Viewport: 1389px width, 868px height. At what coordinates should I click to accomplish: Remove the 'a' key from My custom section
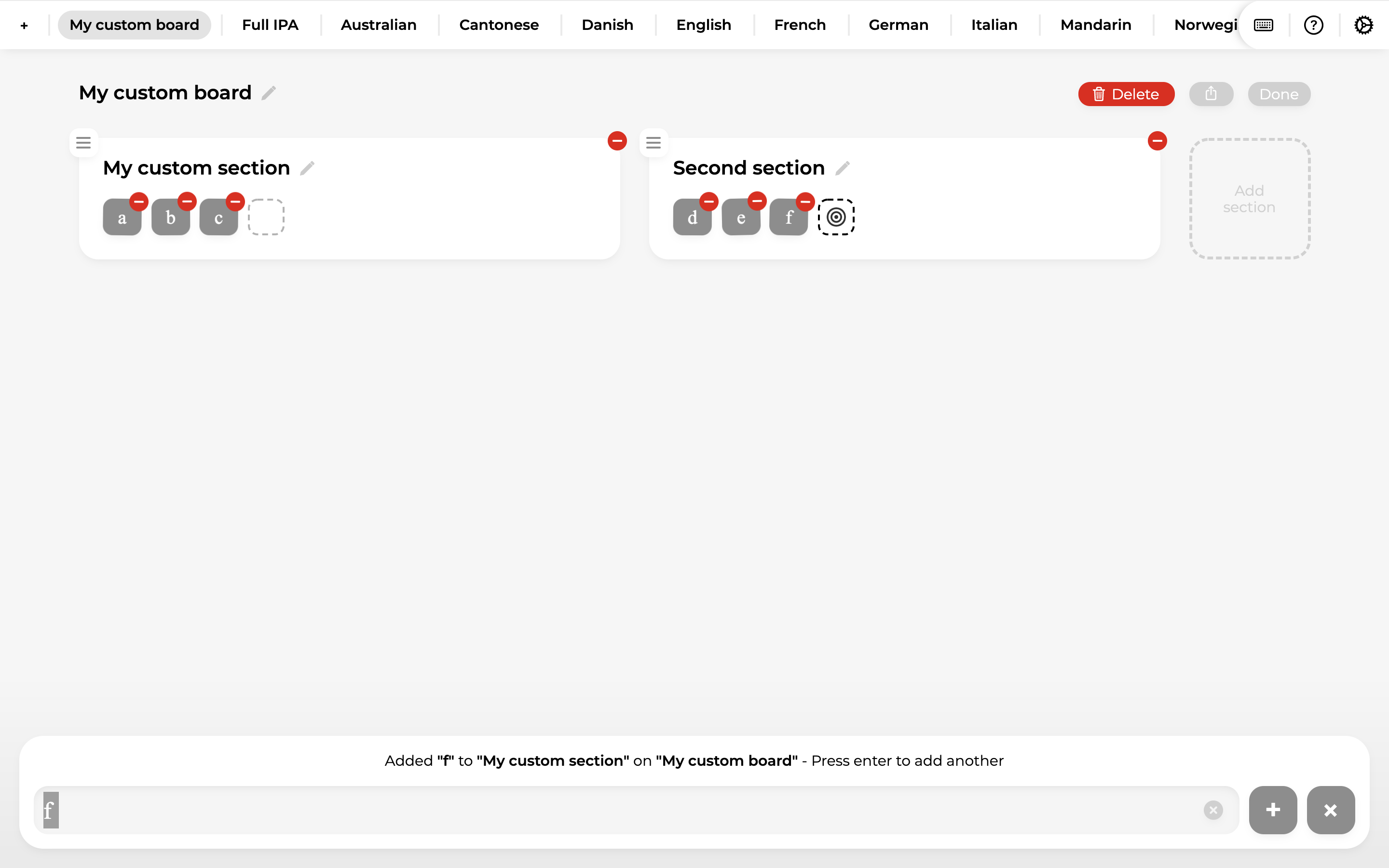(138, 202)
